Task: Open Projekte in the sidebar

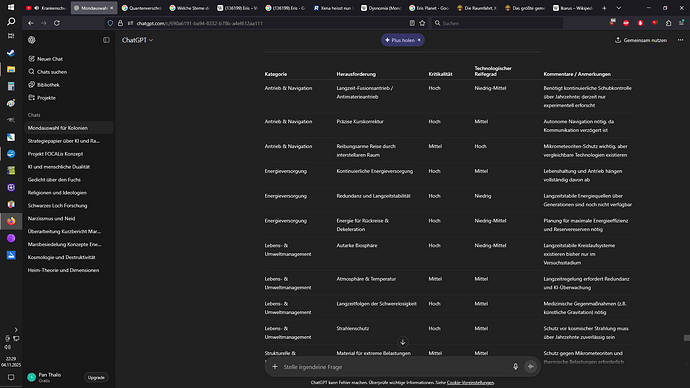Action: [x=42, y=98]
